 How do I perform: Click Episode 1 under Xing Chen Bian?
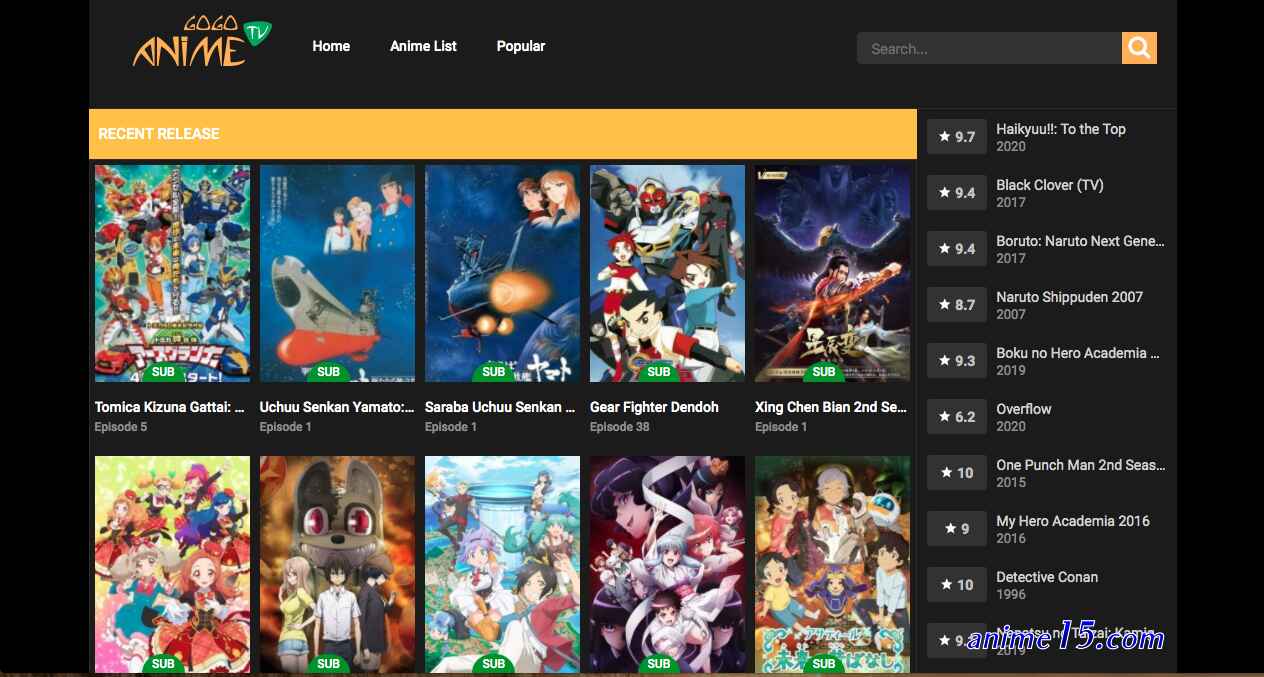click(781, 427)
